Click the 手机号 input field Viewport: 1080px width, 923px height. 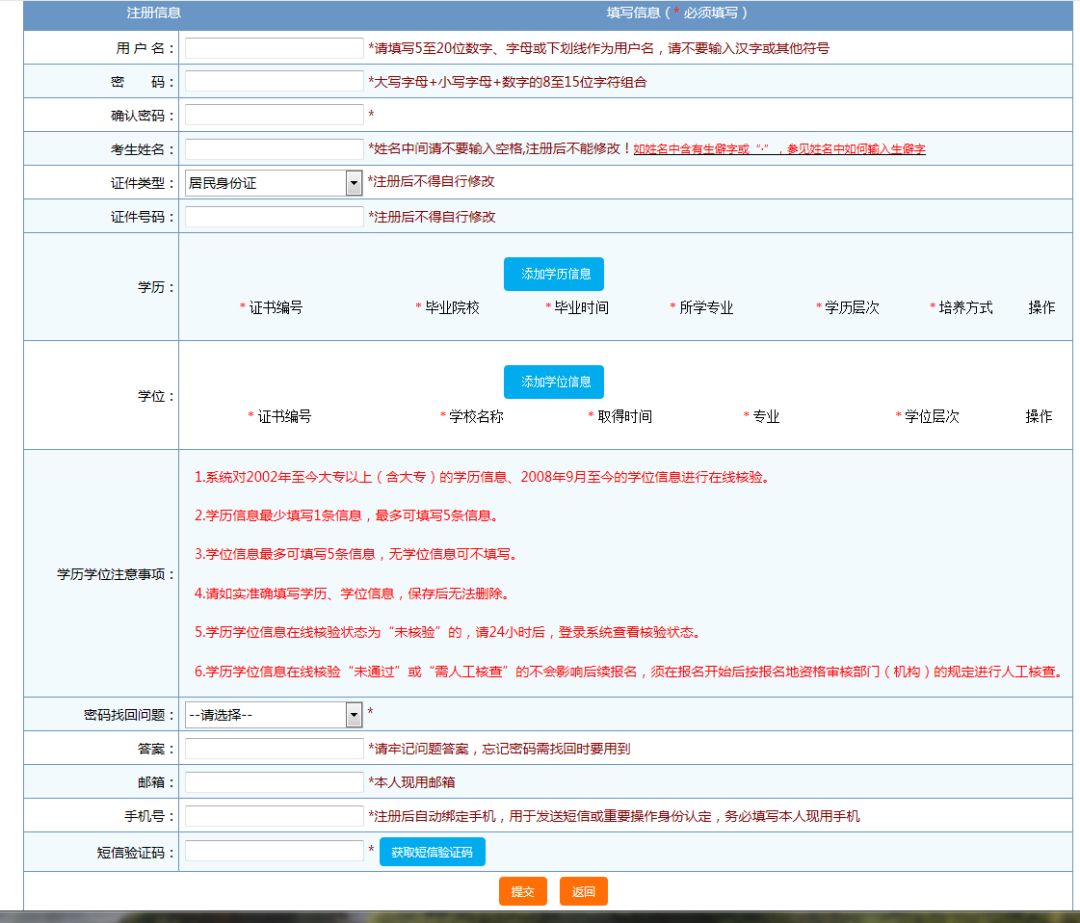click(274, 816)
